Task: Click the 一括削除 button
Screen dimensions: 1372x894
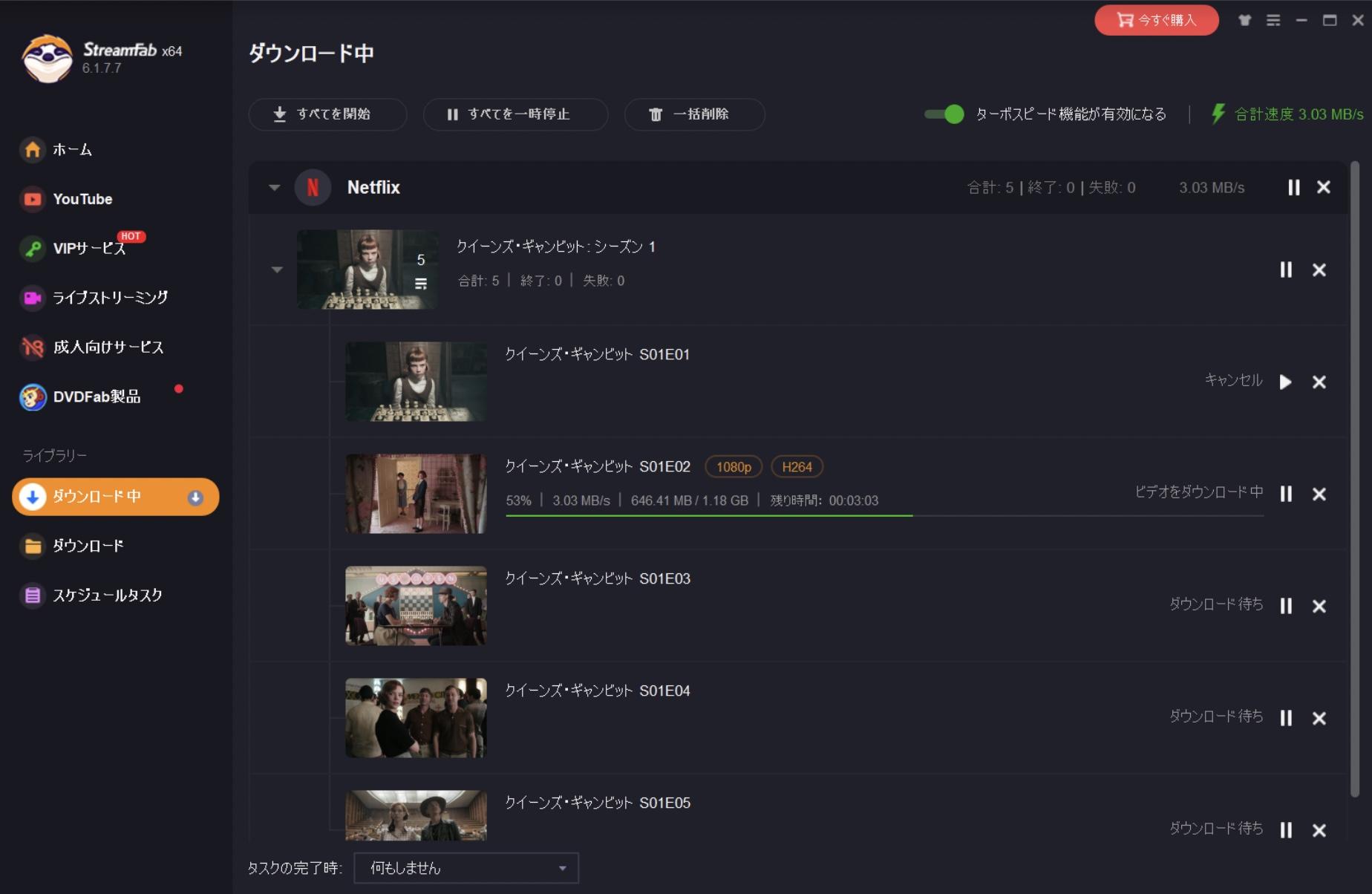Action: (694, 114)
